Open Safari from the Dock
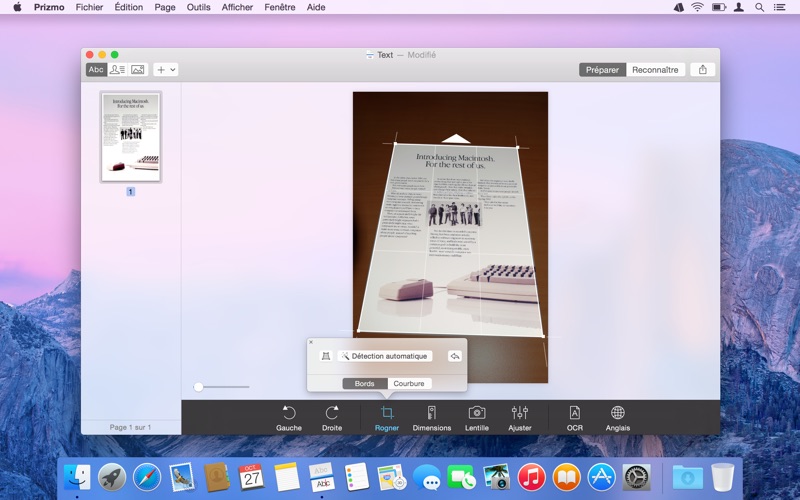Viewport: 800px width, 500px height. pyautogui.click(x=147, y=478)
